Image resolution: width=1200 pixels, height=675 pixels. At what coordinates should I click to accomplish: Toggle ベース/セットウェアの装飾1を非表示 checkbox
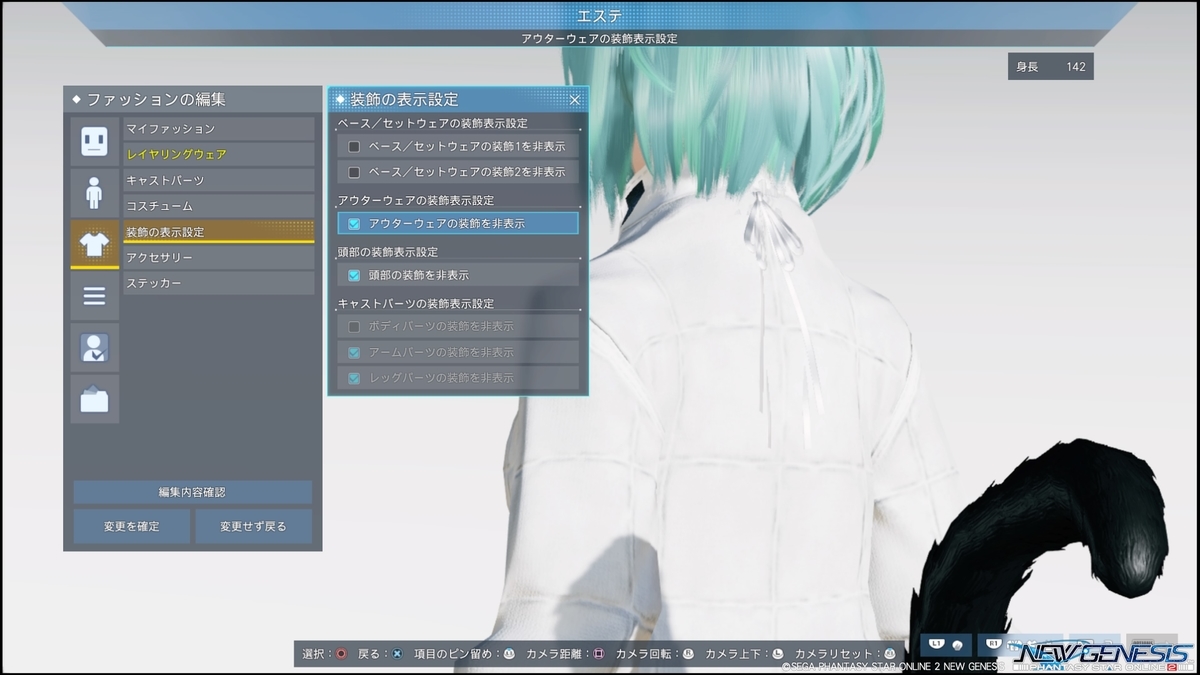point(354,146)
